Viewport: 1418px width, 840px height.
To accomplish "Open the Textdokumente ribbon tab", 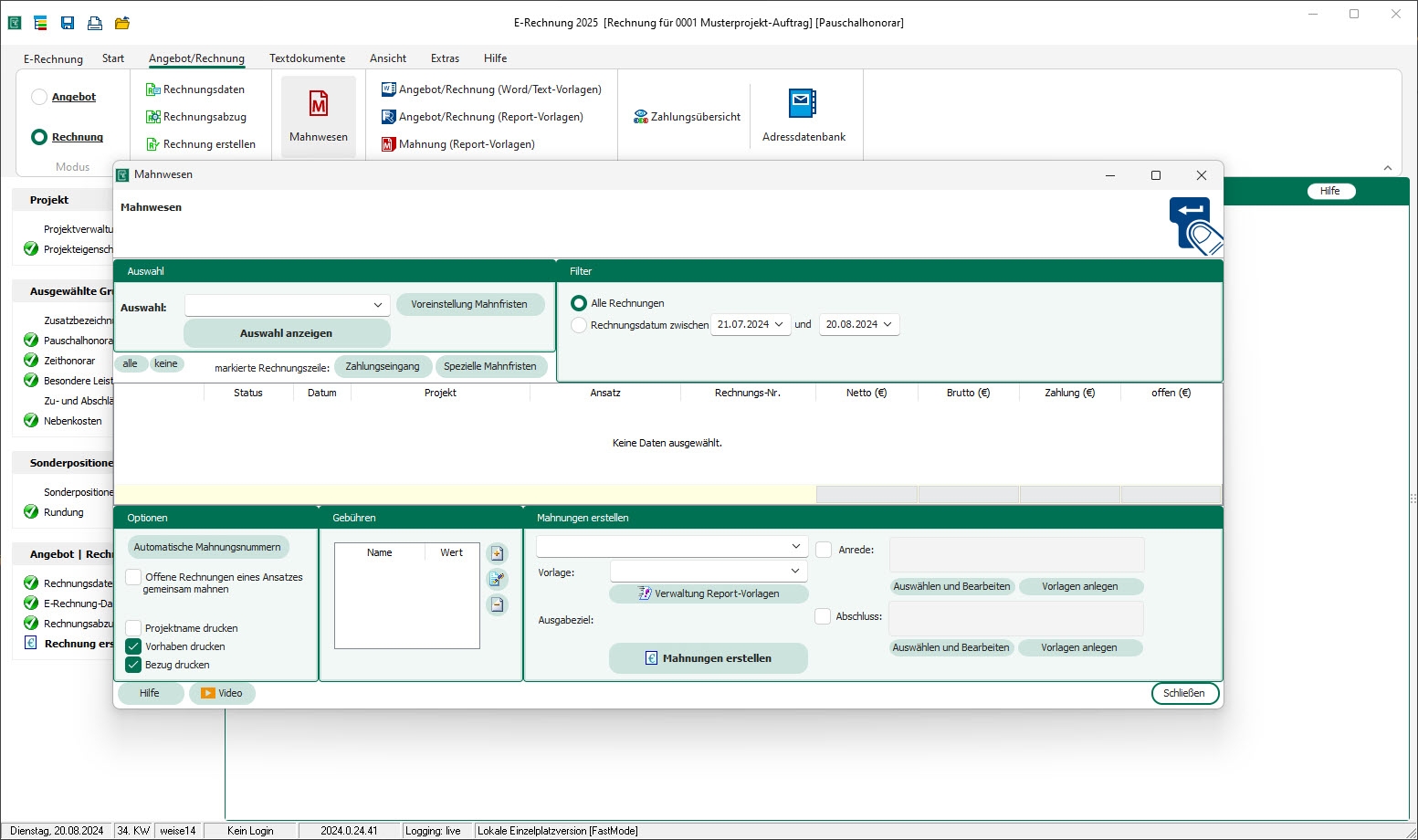I will point(307,58).
